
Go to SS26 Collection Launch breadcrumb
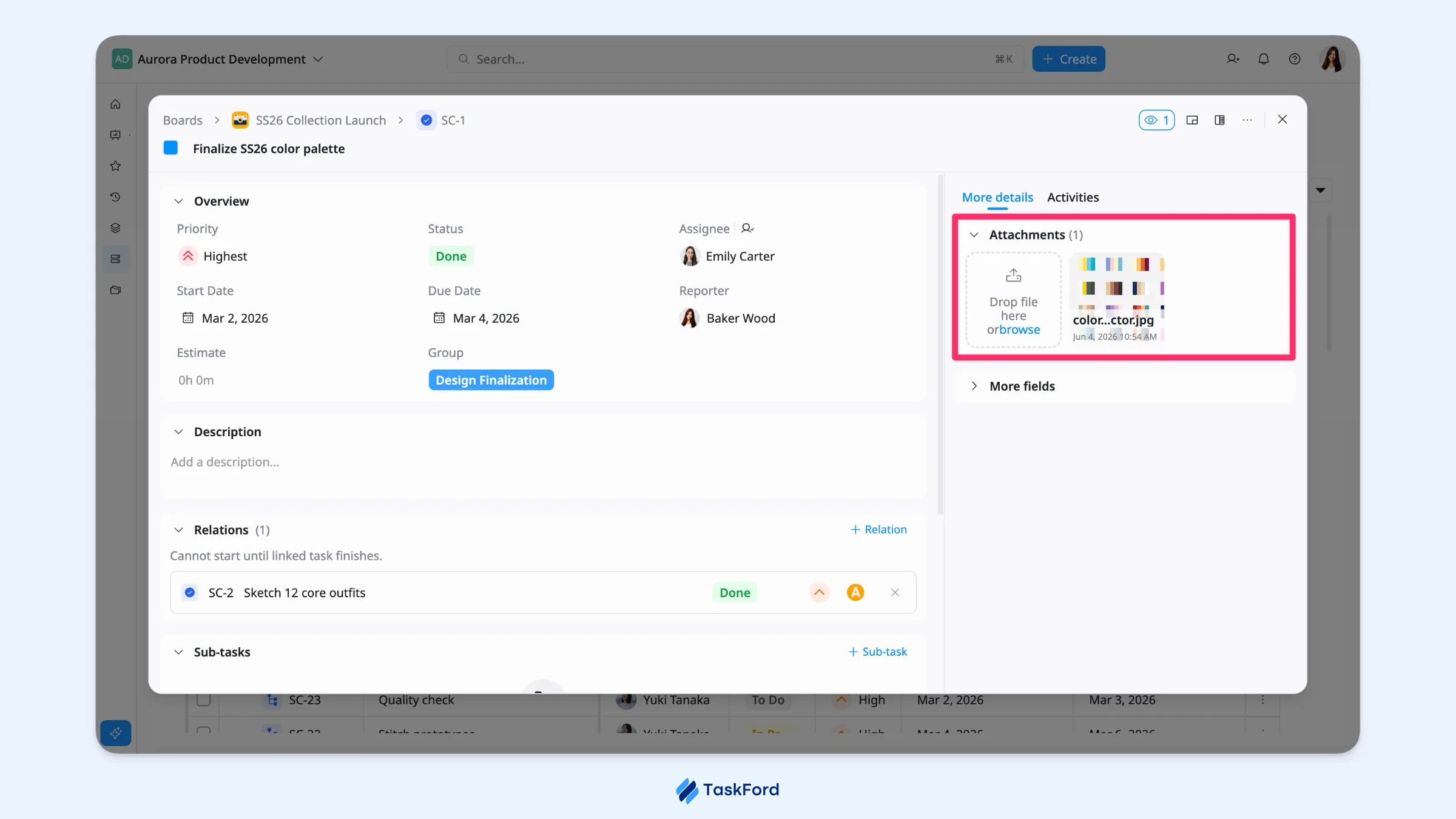(321, 120)
